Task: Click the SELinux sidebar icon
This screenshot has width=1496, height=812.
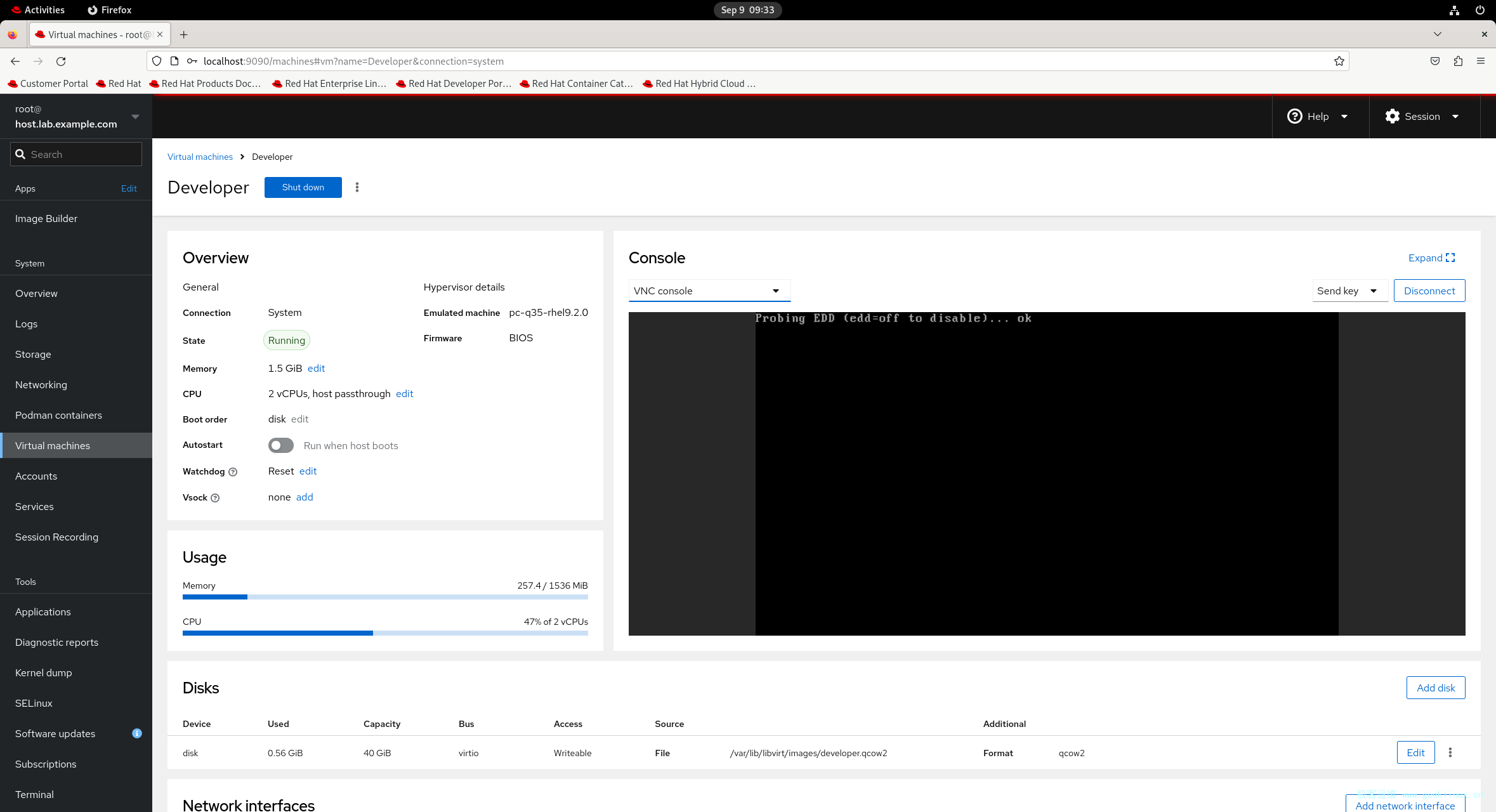Action: point(34,702)
